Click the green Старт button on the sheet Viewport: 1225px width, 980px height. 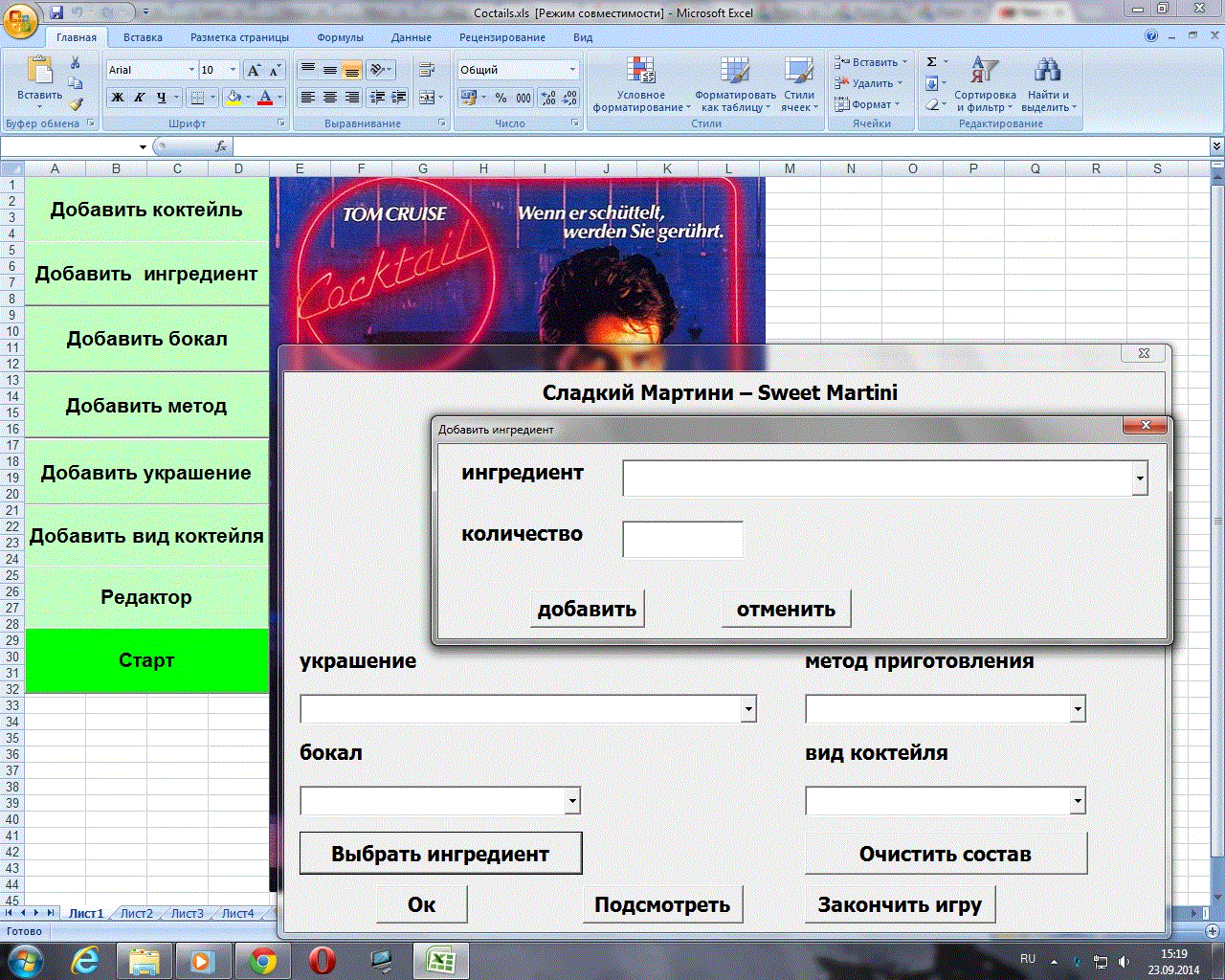146,660
